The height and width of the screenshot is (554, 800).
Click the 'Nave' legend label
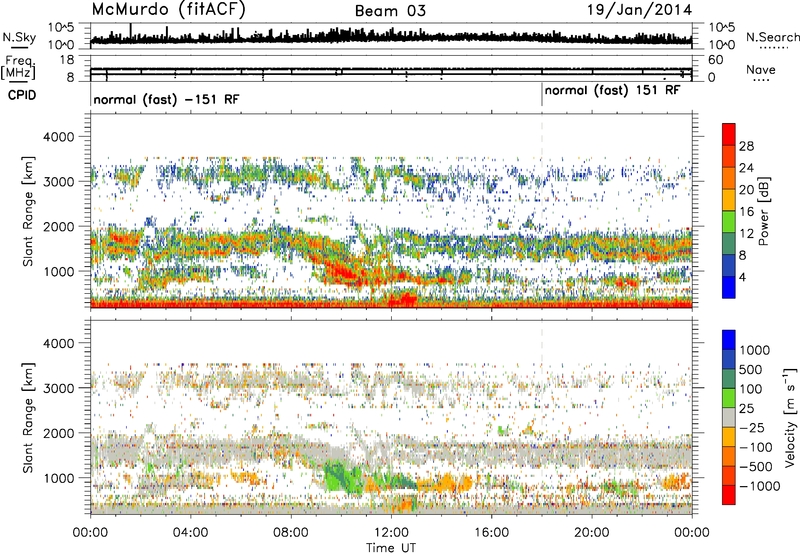coord(761,69)
